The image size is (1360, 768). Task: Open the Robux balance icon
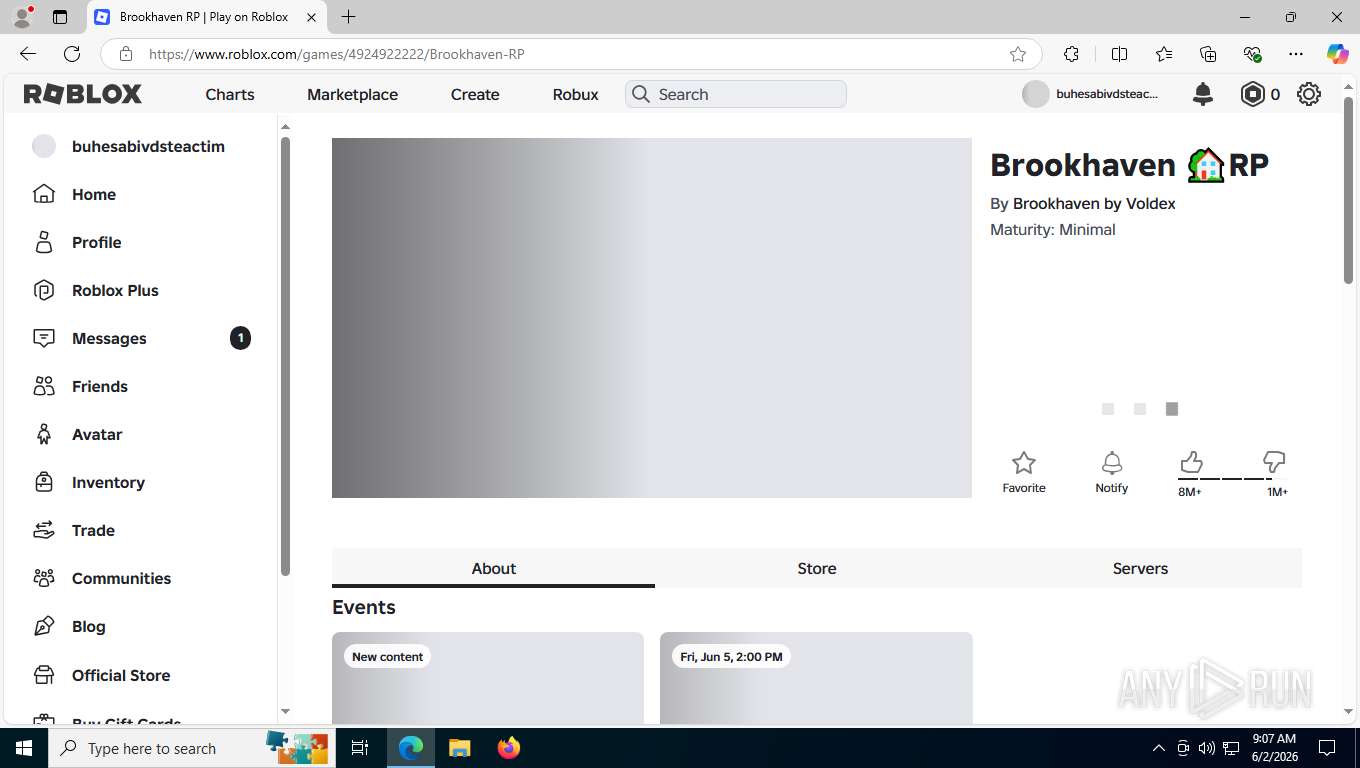tap(1252, 94)
